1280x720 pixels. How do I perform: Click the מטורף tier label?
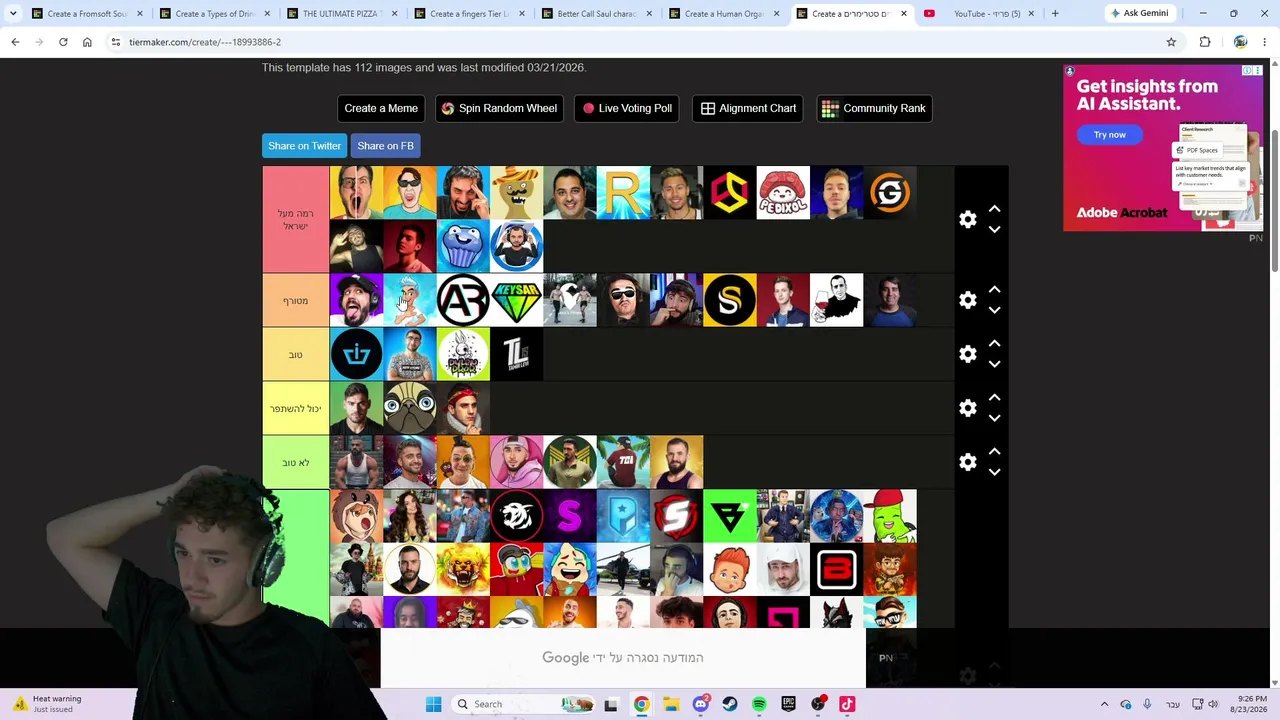(296, 300)
